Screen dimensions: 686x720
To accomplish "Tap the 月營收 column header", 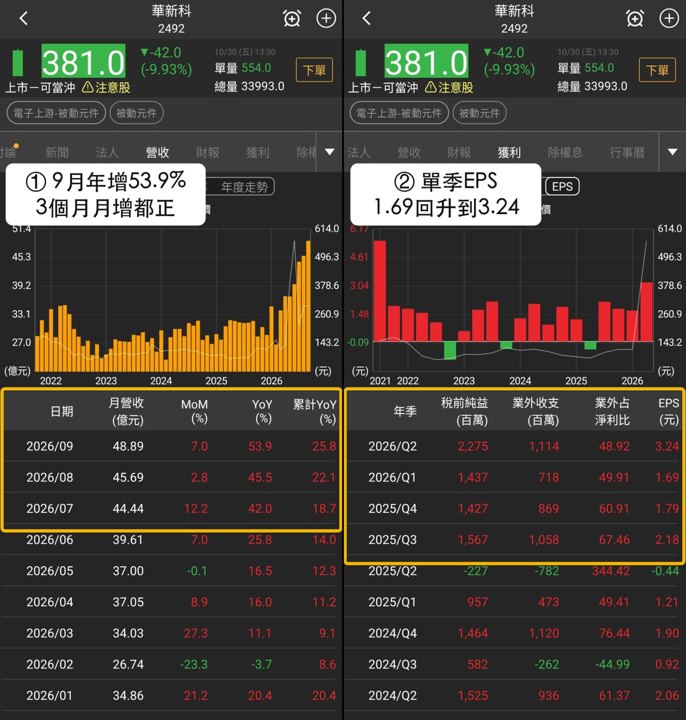I will coord(127,411).
